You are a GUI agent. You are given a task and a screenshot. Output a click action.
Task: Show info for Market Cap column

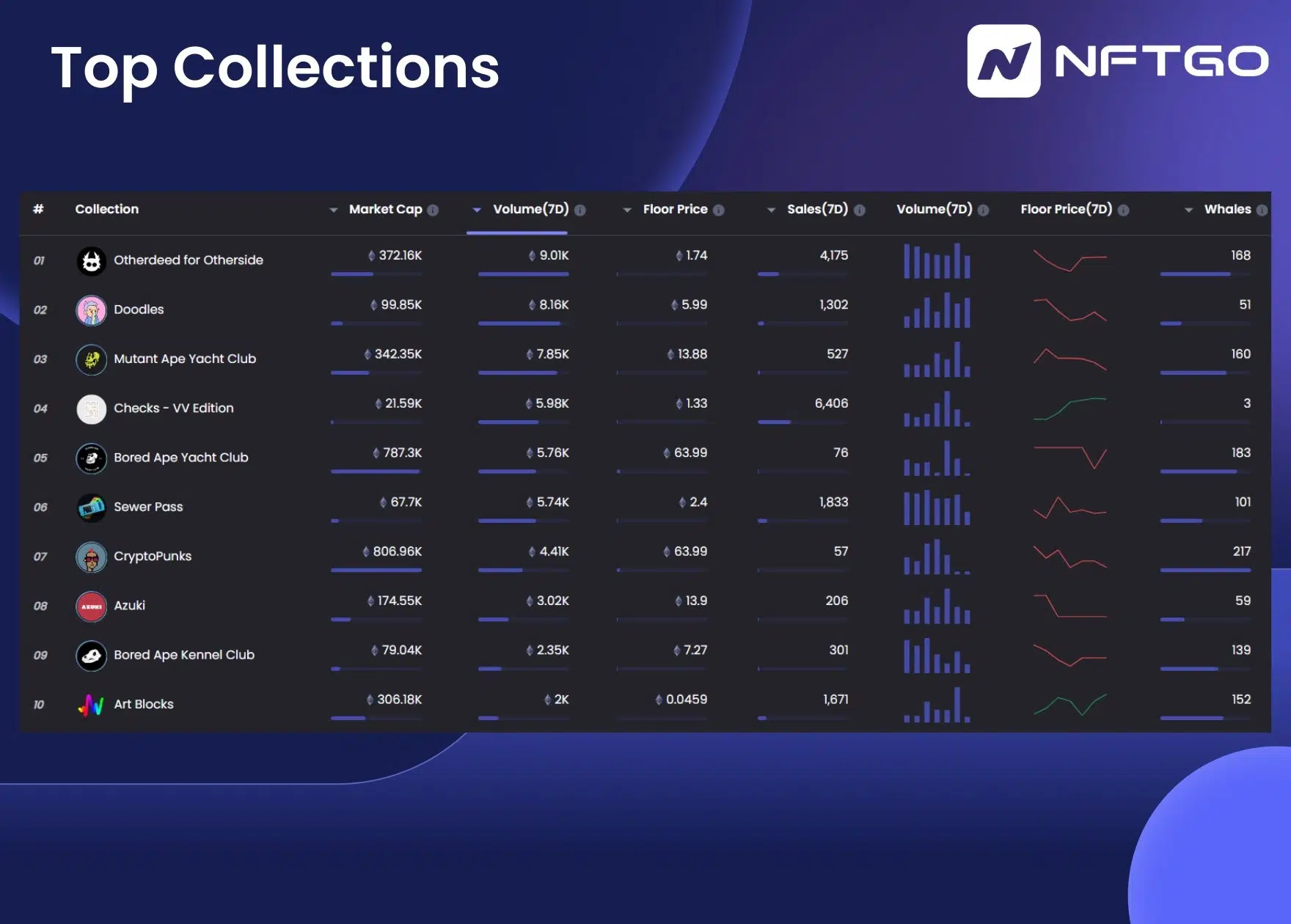click(x=433, y=210)
